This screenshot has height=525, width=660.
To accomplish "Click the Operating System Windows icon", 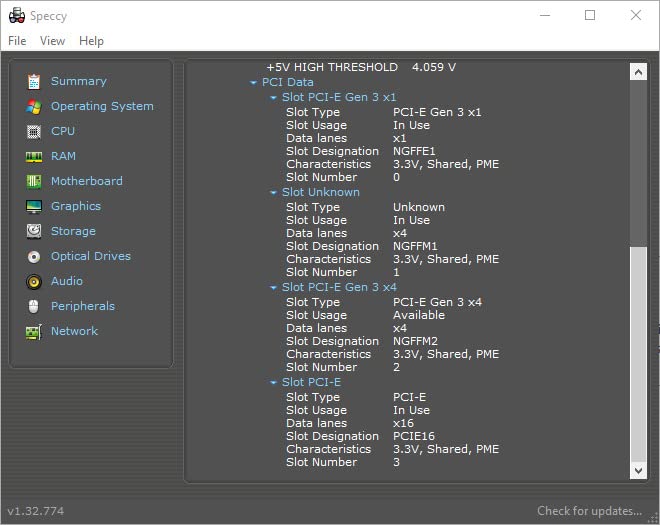I will point(34,107).
